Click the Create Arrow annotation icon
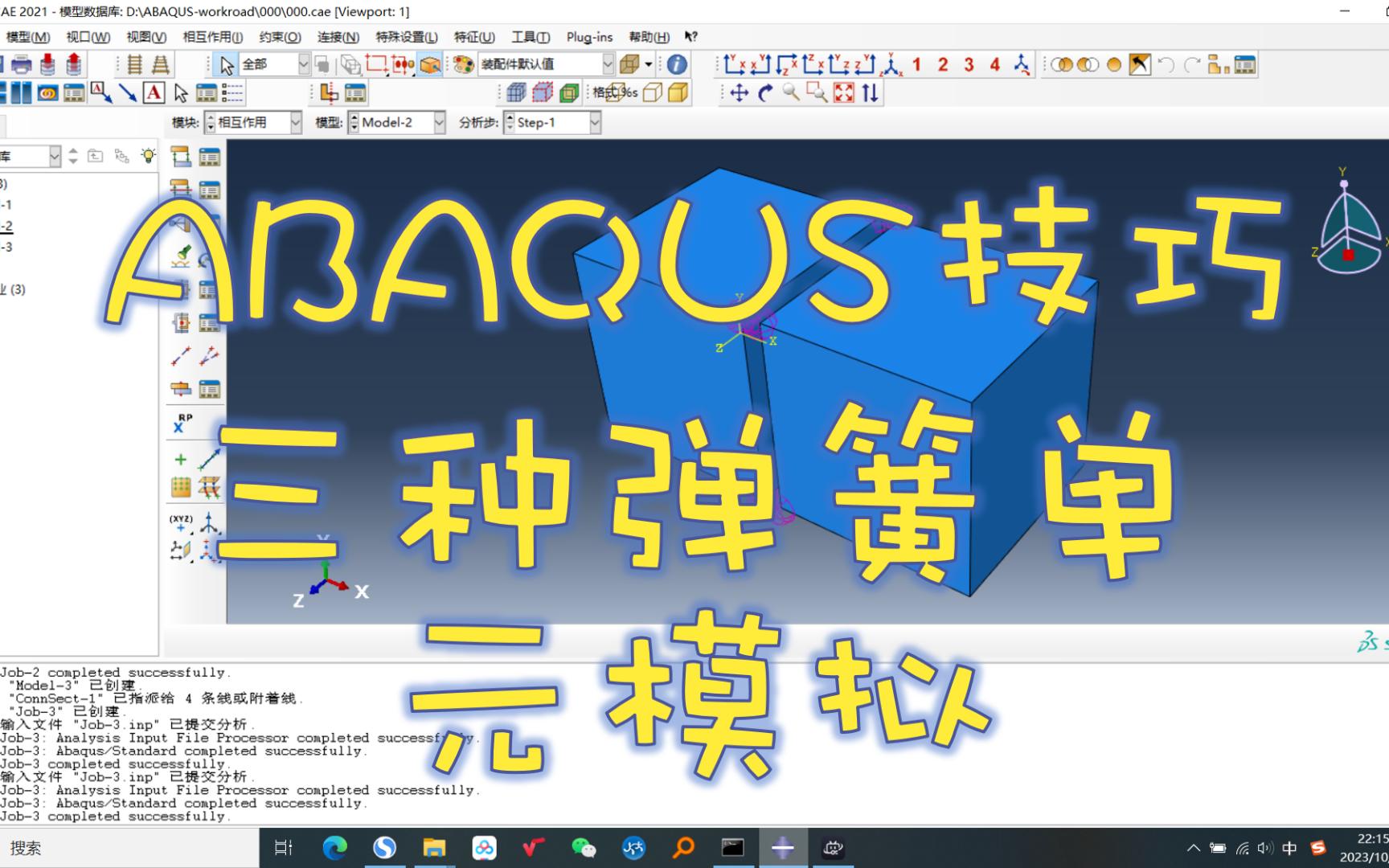This screenshot has height=868, width=1389. coord(127,93)
